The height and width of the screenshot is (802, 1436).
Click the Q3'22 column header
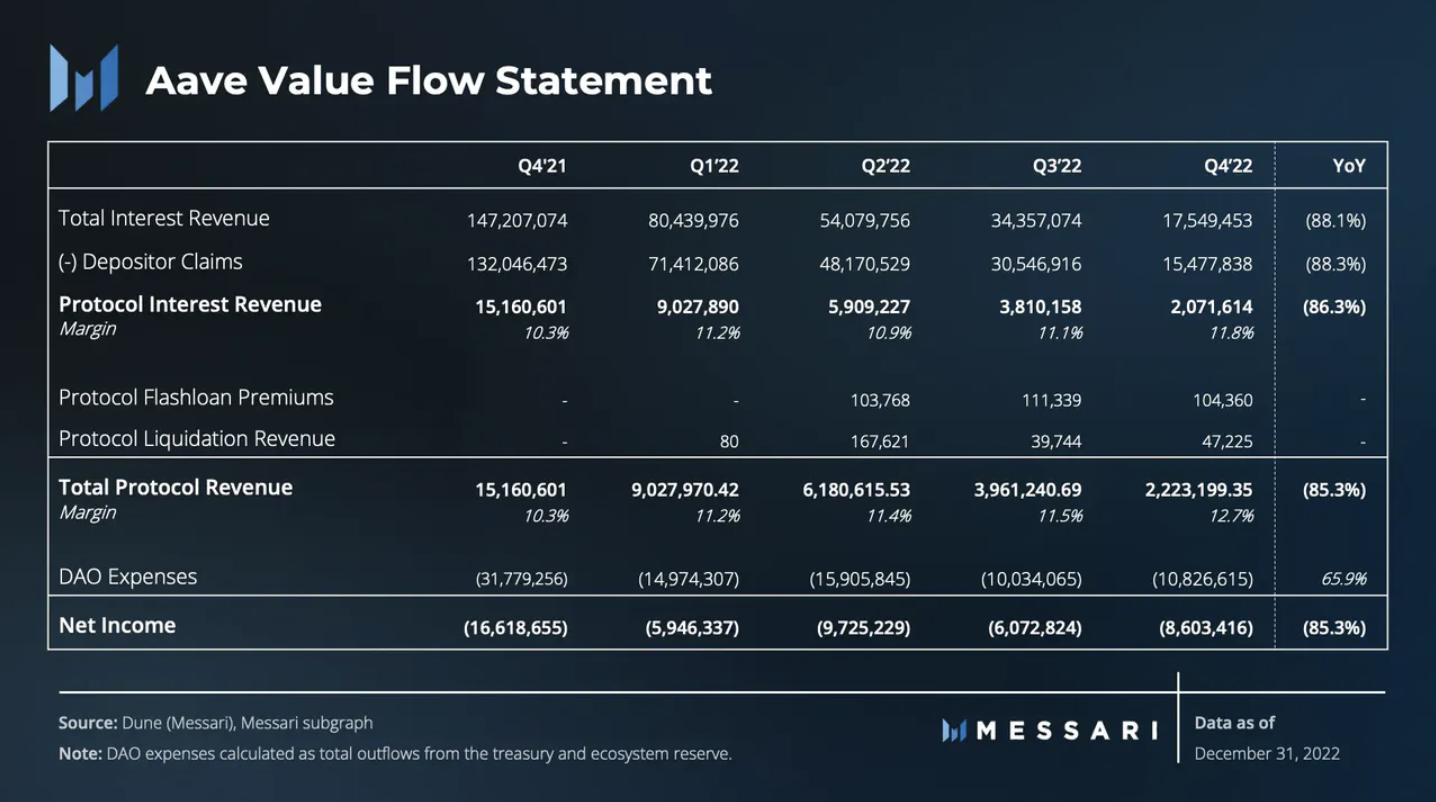tap(1057, 166)
